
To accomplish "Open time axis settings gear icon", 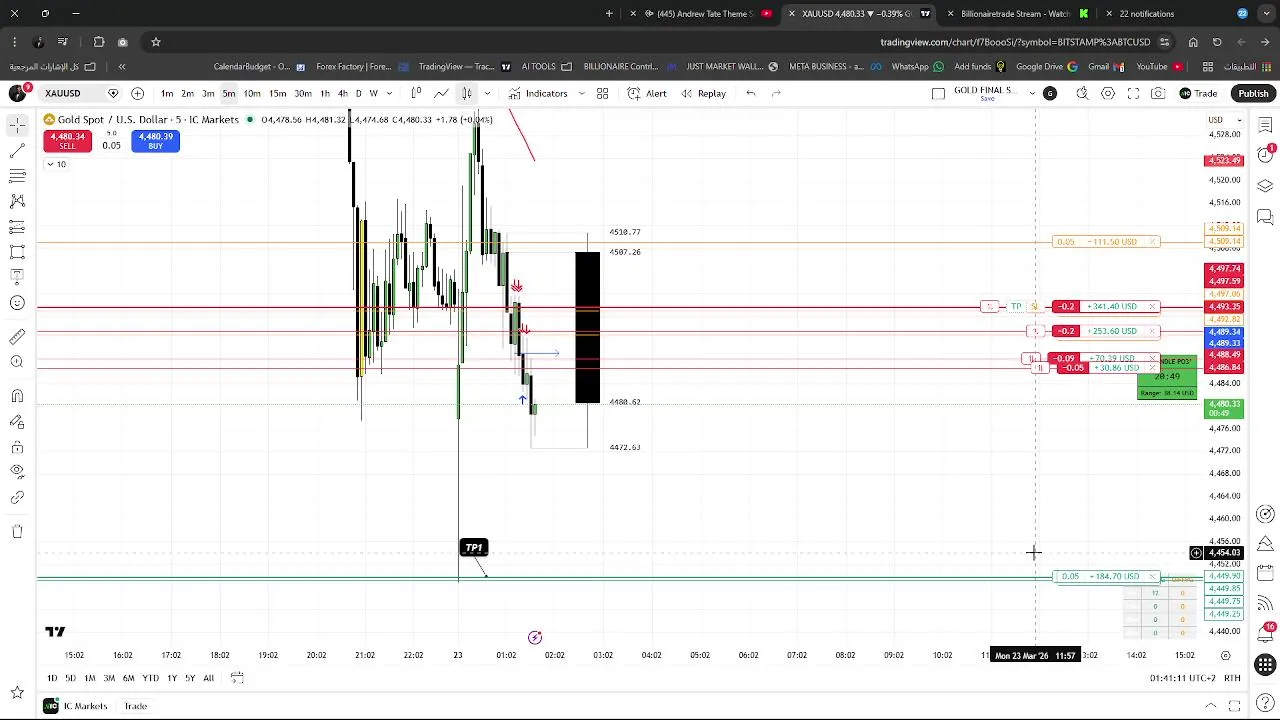I will tap(1225, 656).
